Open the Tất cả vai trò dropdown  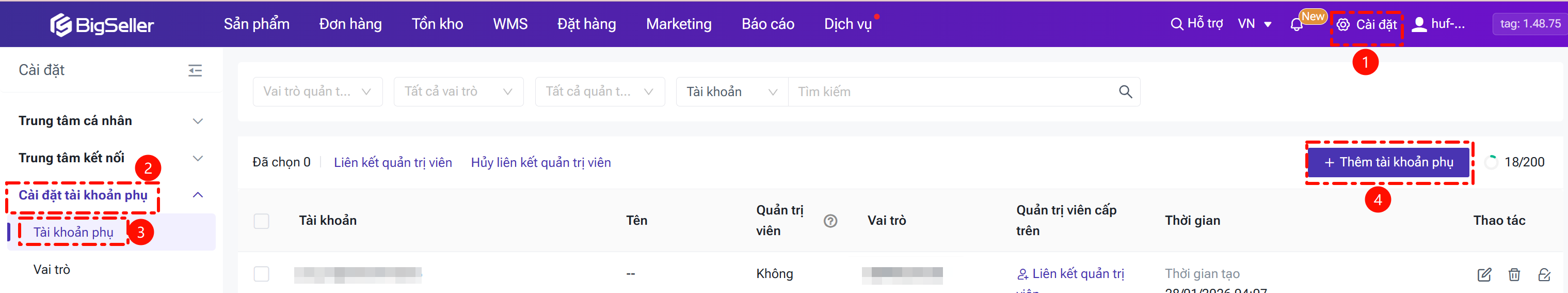click(x=458, y=92)
